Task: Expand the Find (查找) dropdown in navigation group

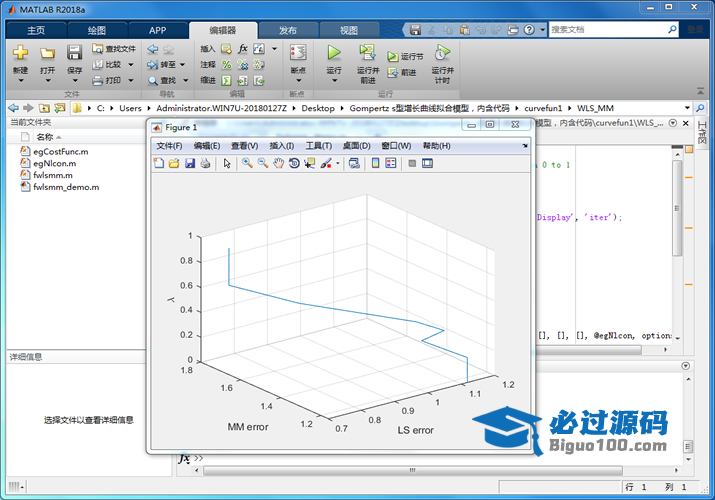Action: tap(183, 80)
